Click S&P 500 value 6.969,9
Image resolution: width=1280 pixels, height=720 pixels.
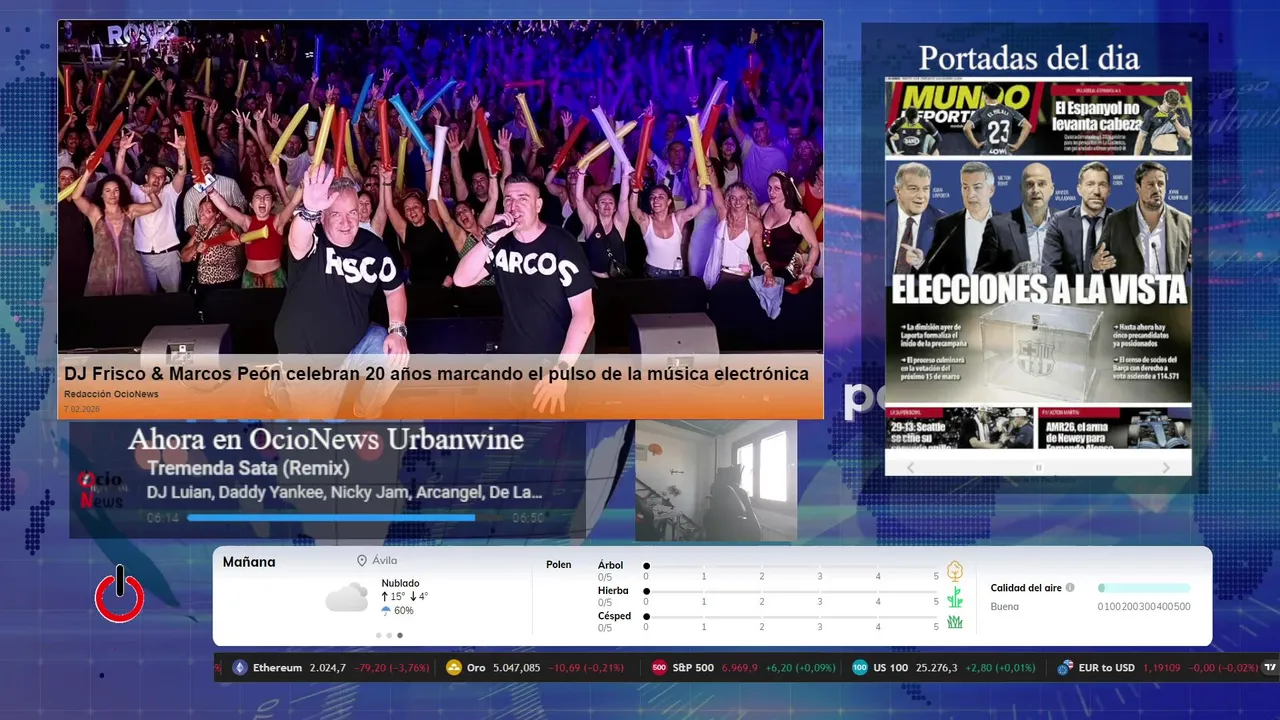click(740, 668)
